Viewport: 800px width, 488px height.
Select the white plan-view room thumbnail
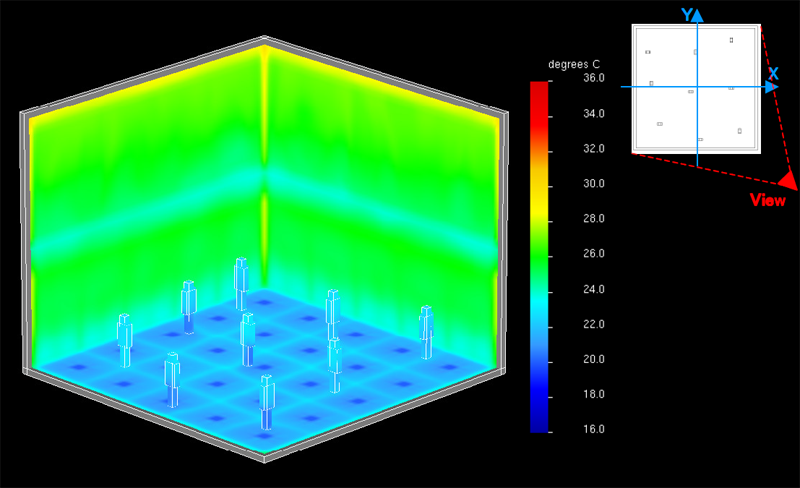[696, 89]
